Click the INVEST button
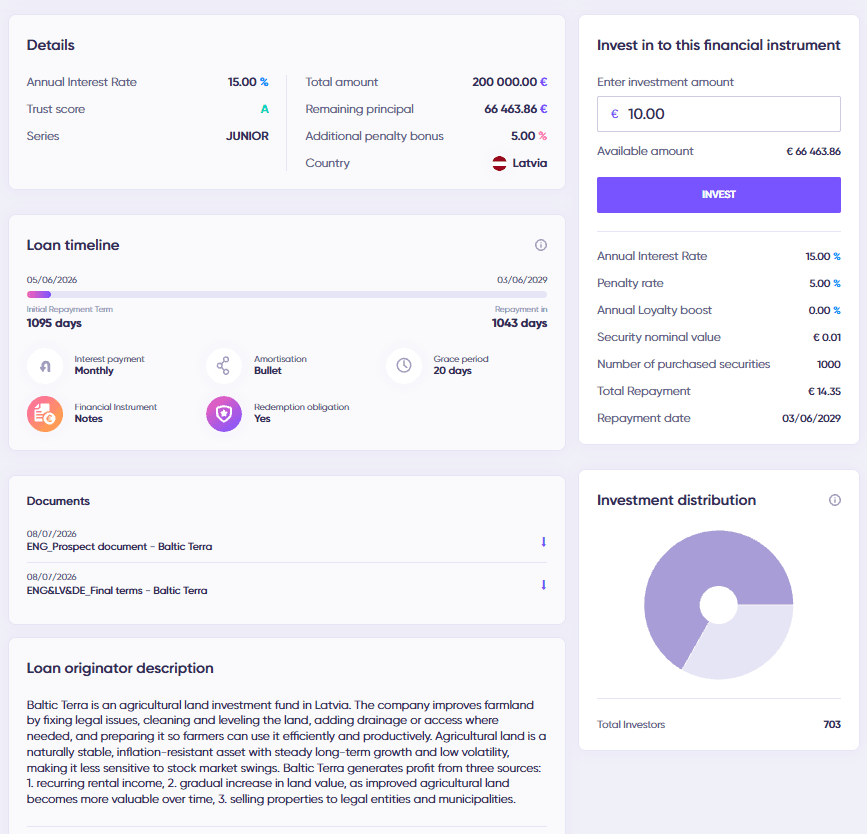Viewport: 867px width, 834px height. pos(718,195)
